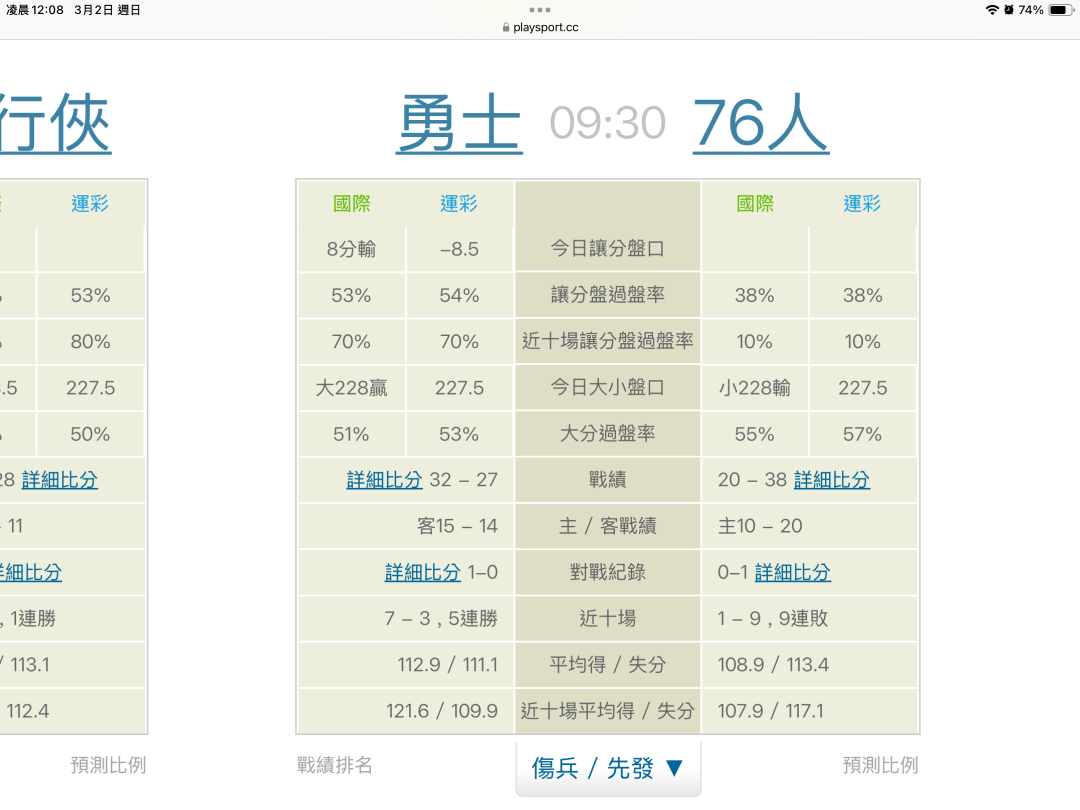
Task: Click the 55% cell in 76人 國際 column
Action: pyautogui.click(x=755, y=434)
